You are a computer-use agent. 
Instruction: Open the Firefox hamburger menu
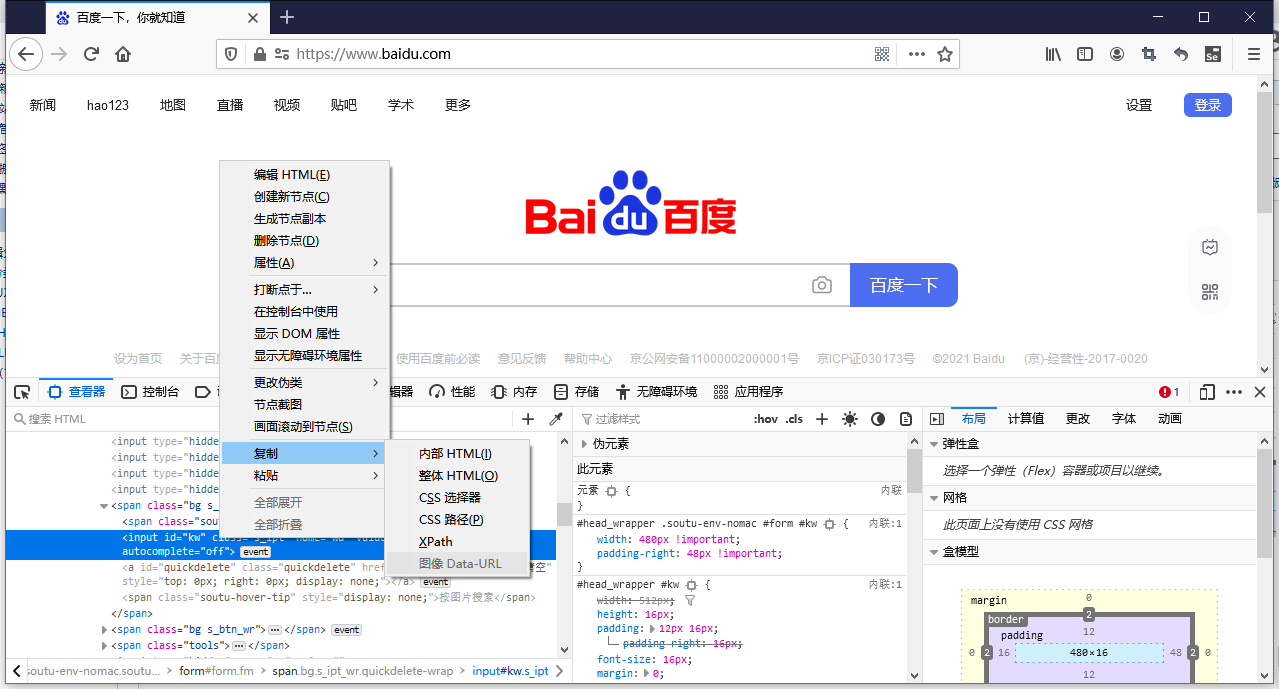(1254, 54)
